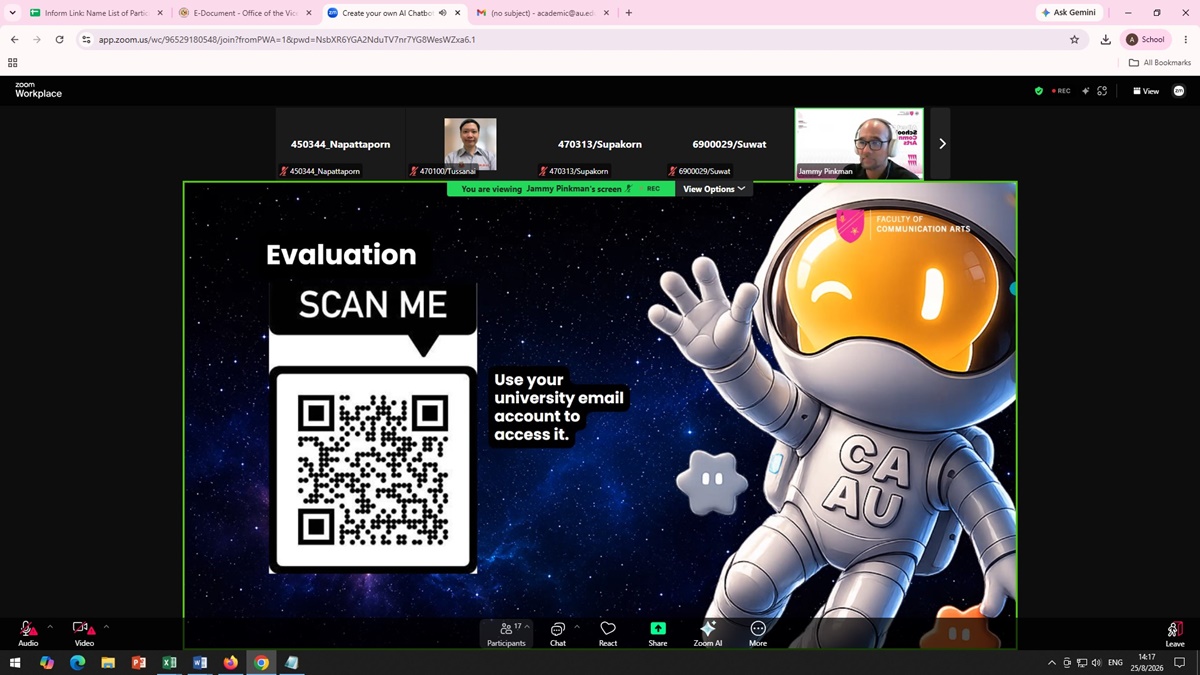Start camera with the Video icon
Image resolution: width=1200 pixels, height=675 pixels.
point(84,632)
